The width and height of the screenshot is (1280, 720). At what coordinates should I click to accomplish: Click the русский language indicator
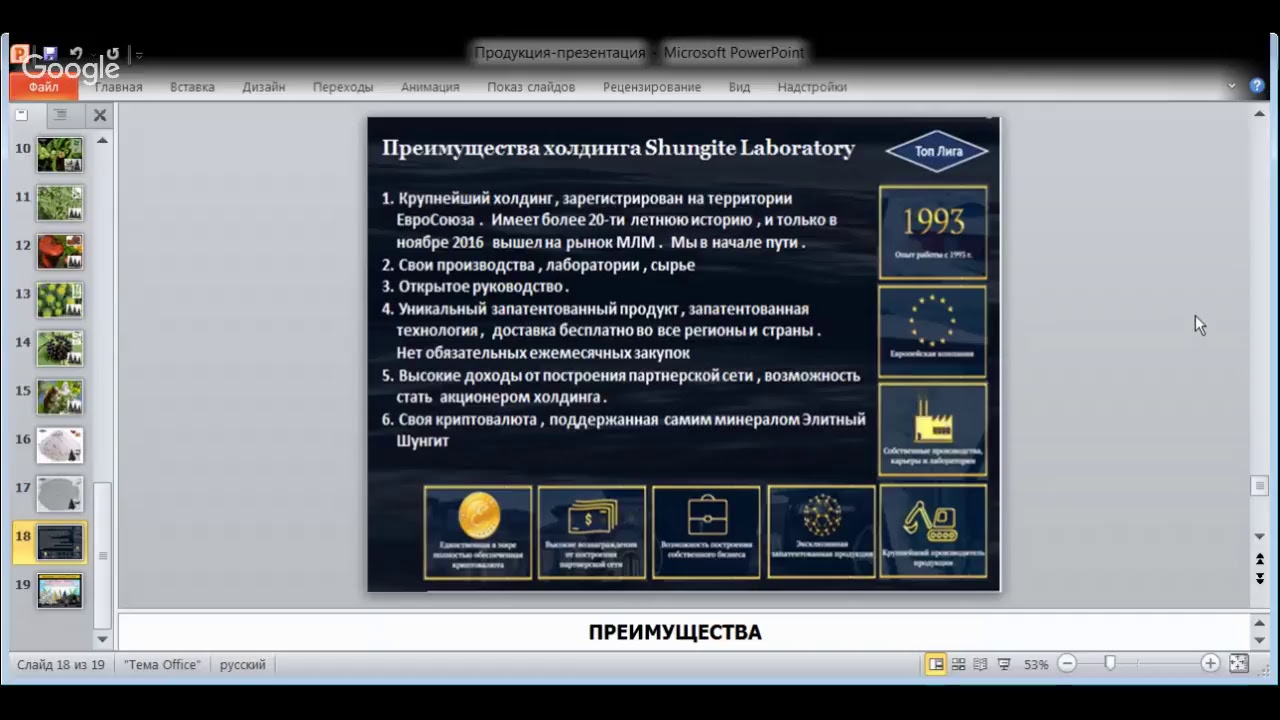(243, 664)
